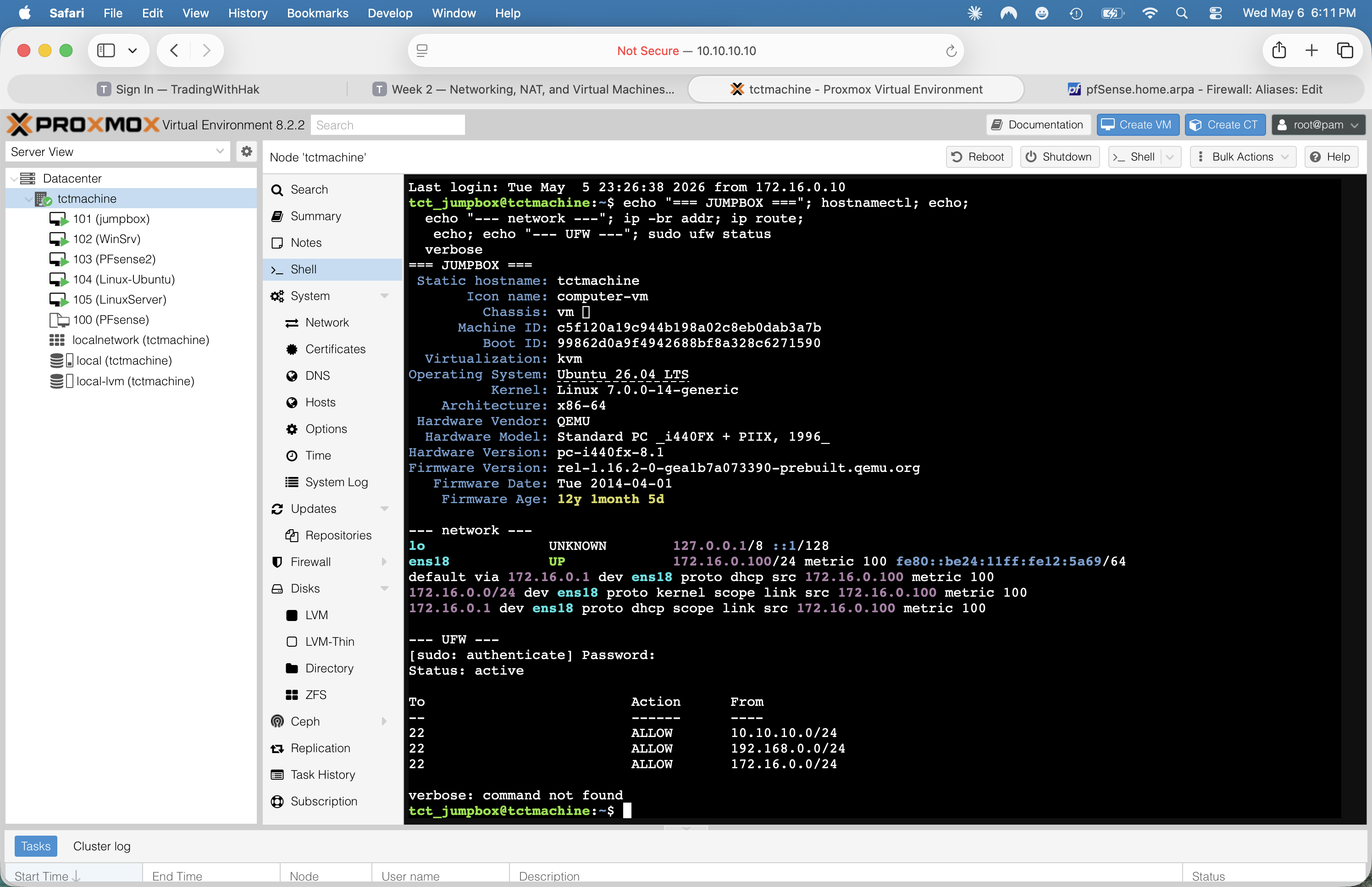Select the 103 (PFsense2) VM icon
This screenshot has width=1372, height=887.
58,259
